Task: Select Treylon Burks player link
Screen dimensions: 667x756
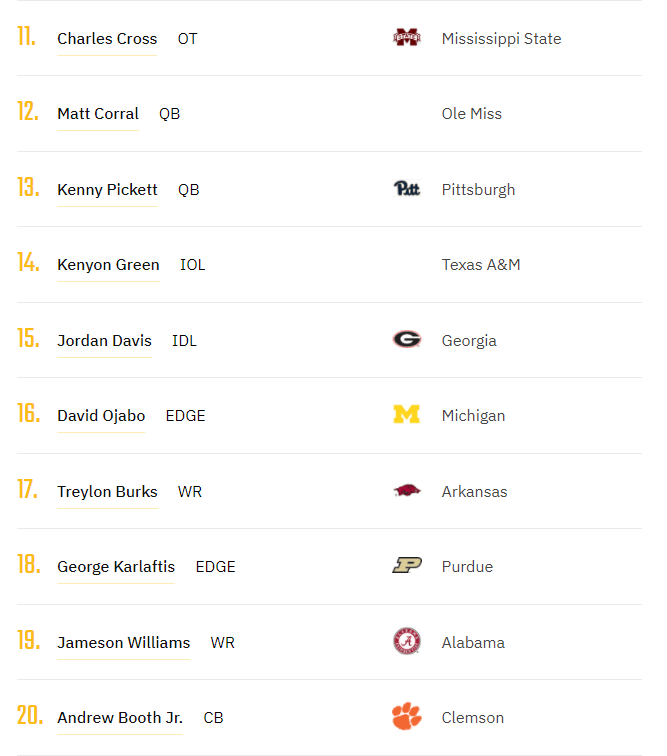Action: [107, 492]
